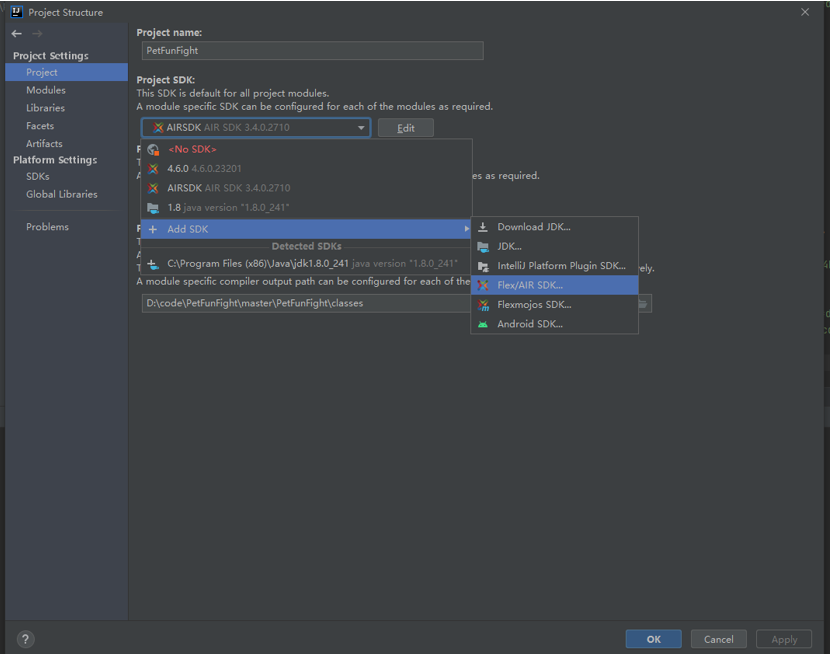Click the Download JDK arrow icon

[x=483, y=227]
